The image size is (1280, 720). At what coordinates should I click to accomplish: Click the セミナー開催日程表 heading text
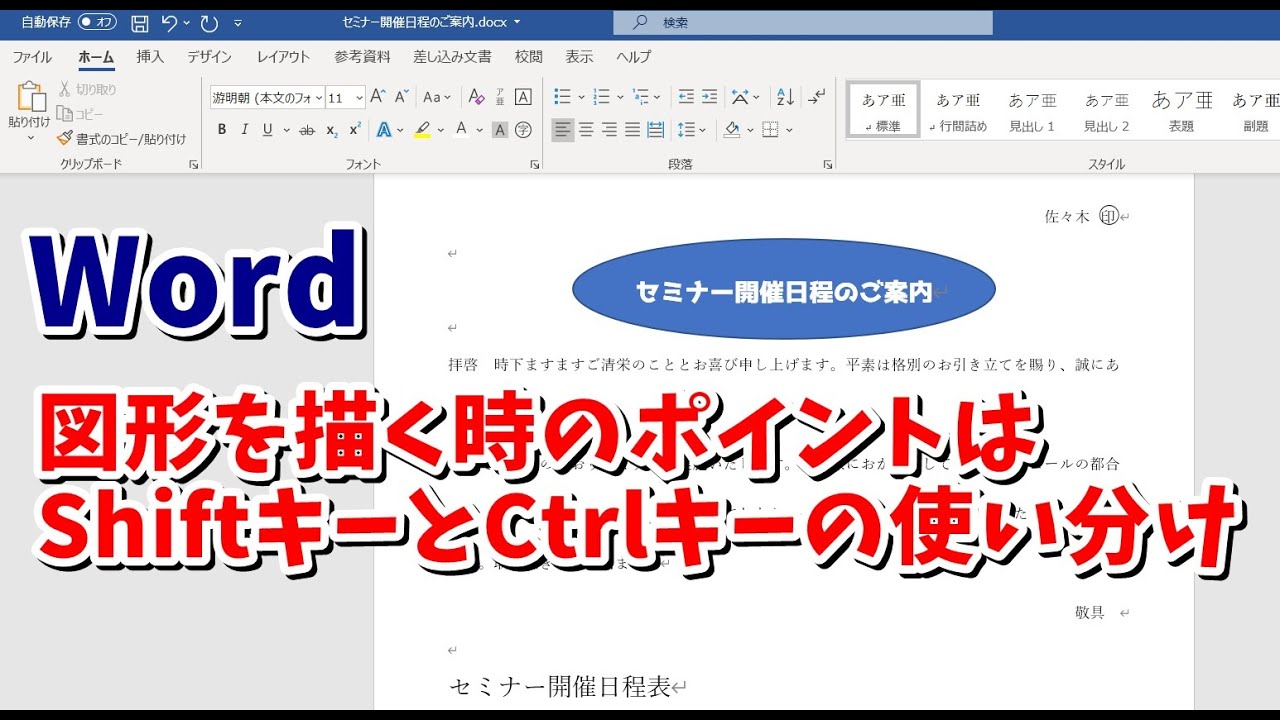click(x=560, y=687)
